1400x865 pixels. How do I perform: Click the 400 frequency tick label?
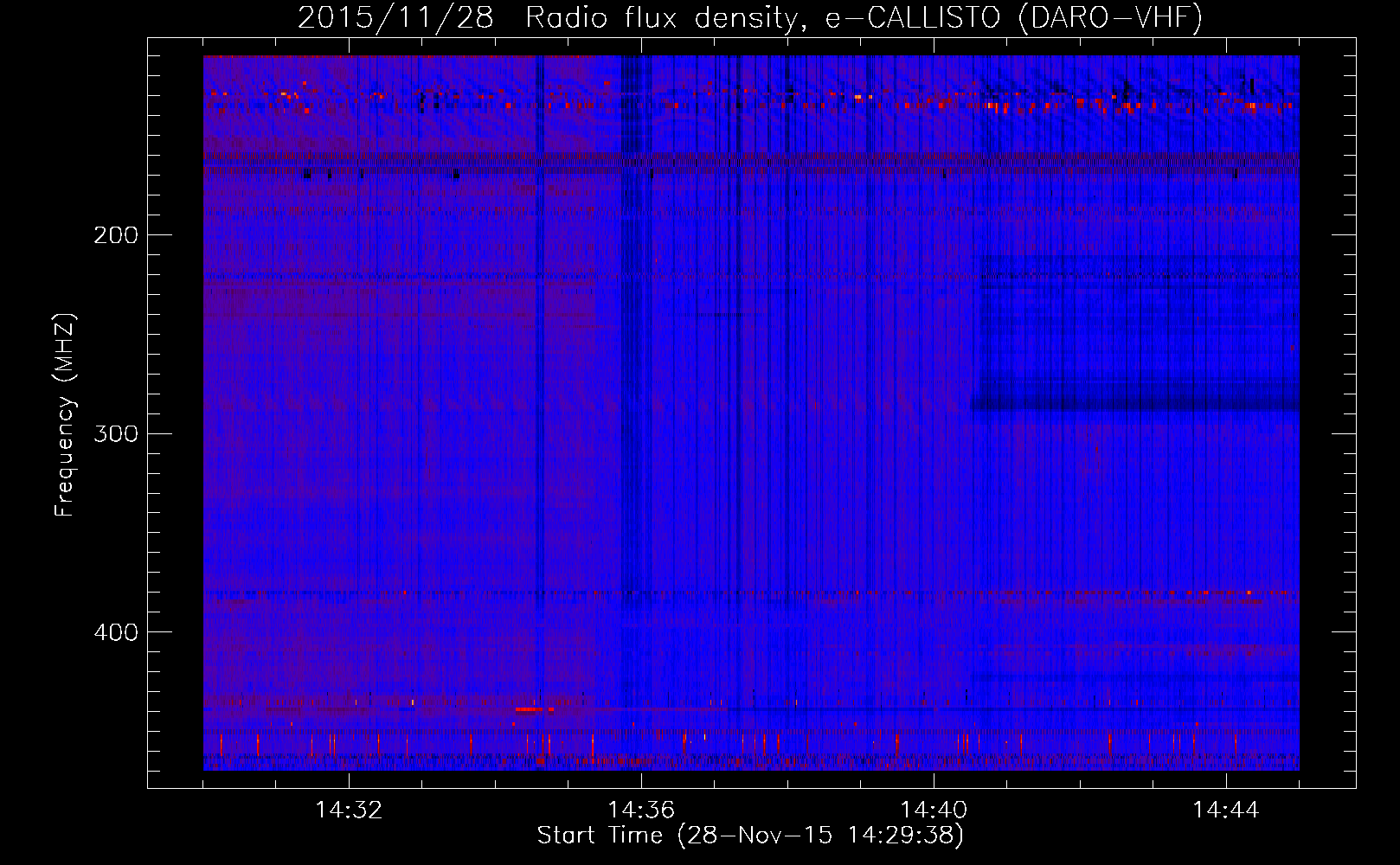(x=116, y=632)
